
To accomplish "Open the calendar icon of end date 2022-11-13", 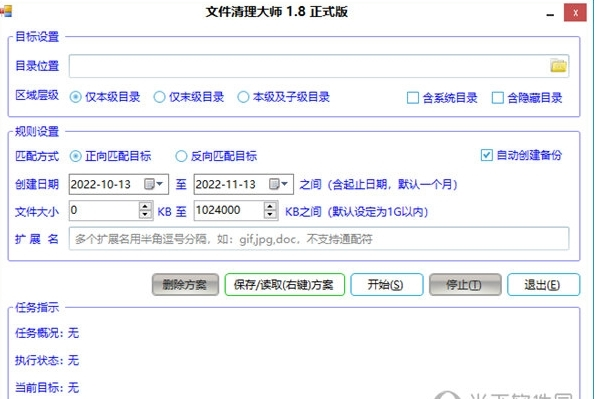I will [x=274, y=184].
